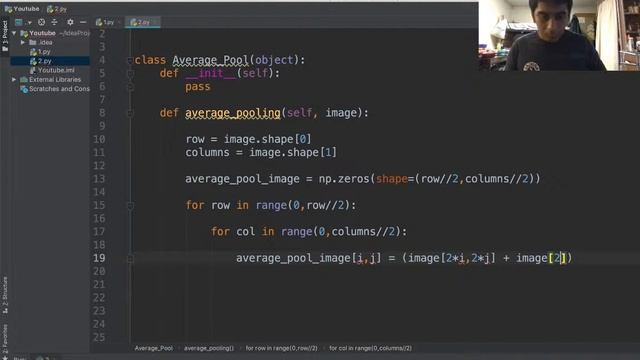Open 1.py in the project tree
The width and height of the screenshot is (640, 360).
pos(40,52)
